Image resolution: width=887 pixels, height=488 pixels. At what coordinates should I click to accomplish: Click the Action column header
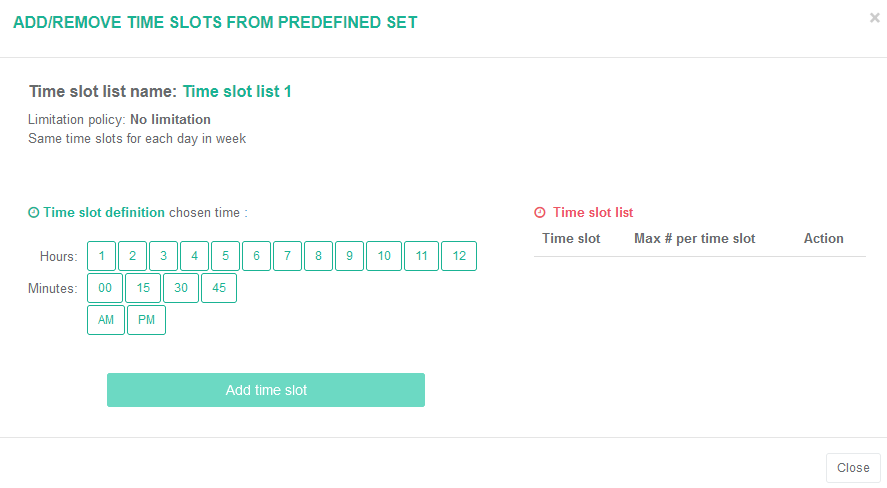pyautogui.click(x=824, y=239)
